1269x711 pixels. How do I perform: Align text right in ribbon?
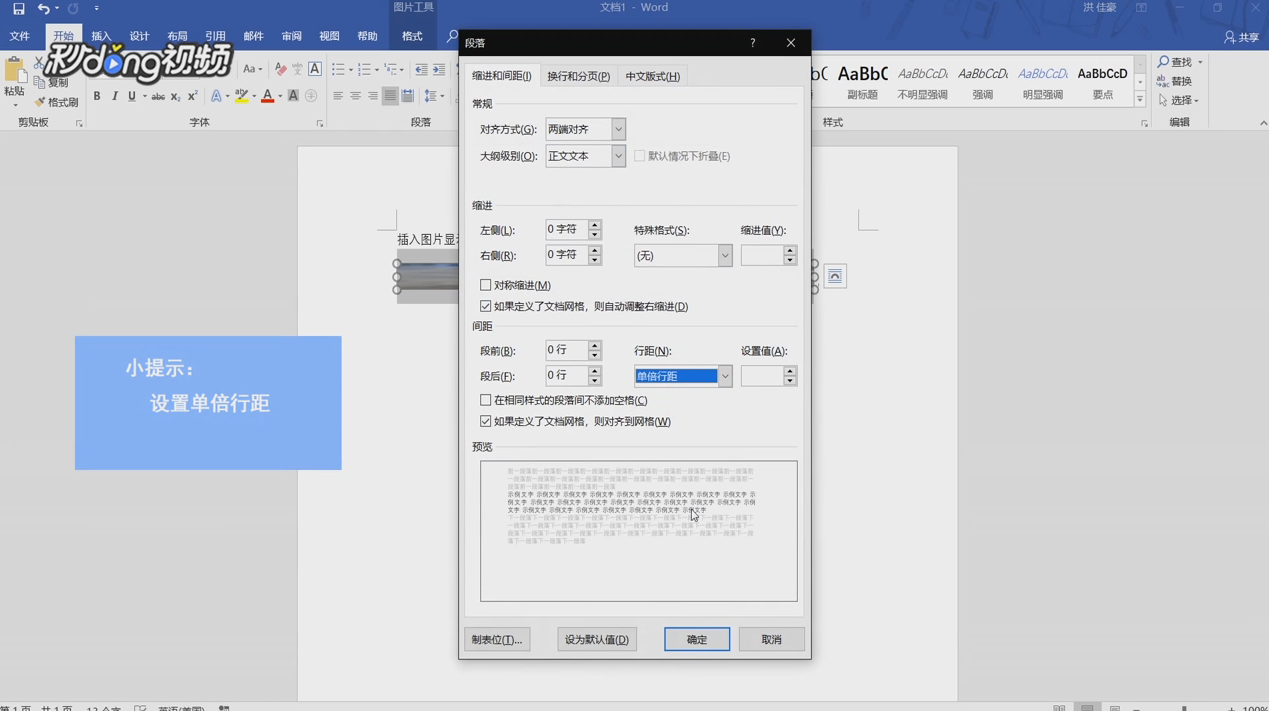[x=372, y=96]
